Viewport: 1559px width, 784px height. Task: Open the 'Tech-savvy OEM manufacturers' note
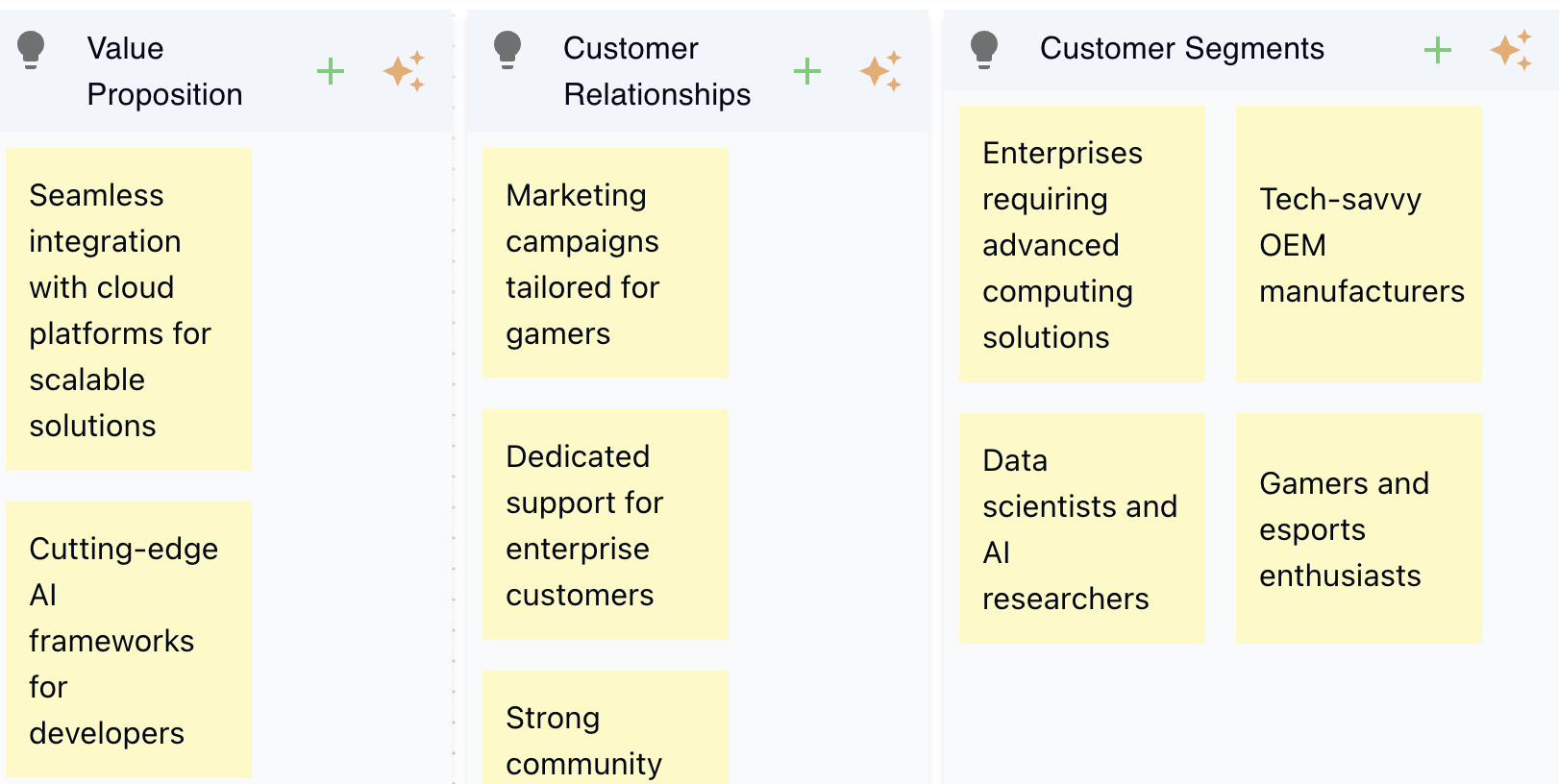(1358, 244)
